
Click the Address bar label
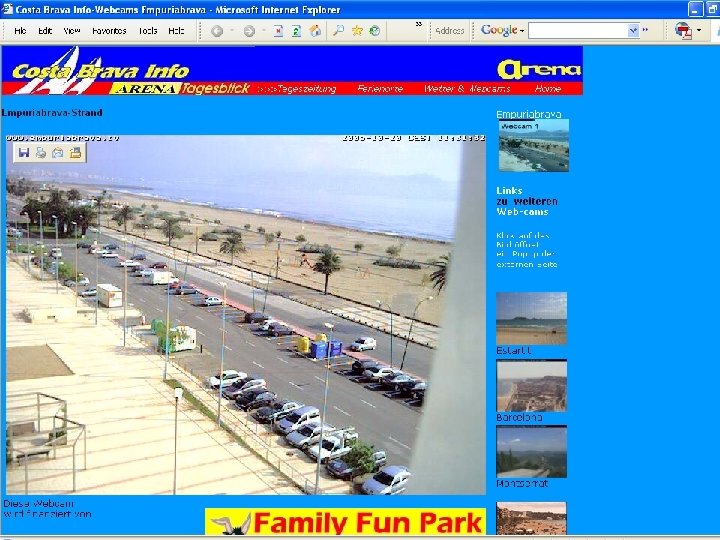click(450, 31)
